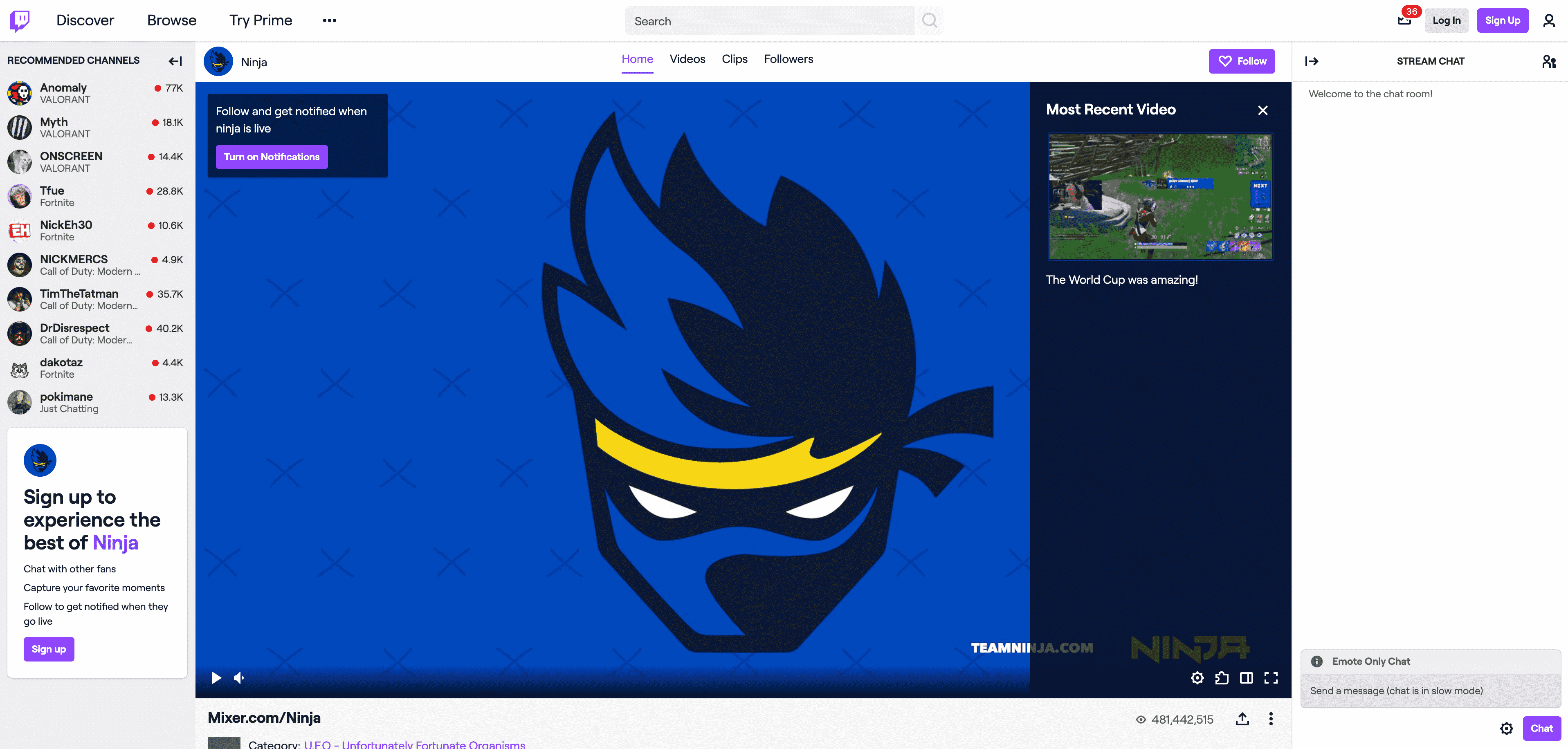The width and height of the screenshot is (1568, 749).
Task: Close the Most Recent Video panel
Action: click(1262, 110)
